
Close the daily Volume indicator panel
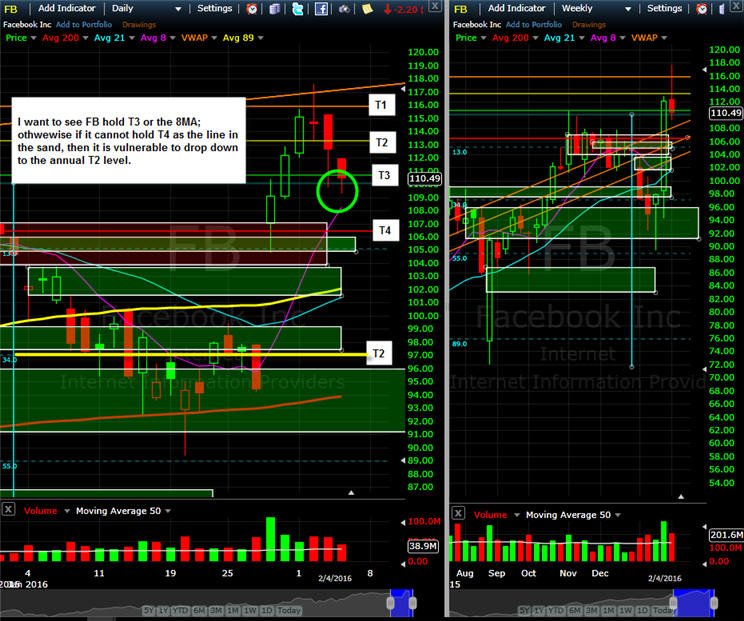click(x=8, y=510)
